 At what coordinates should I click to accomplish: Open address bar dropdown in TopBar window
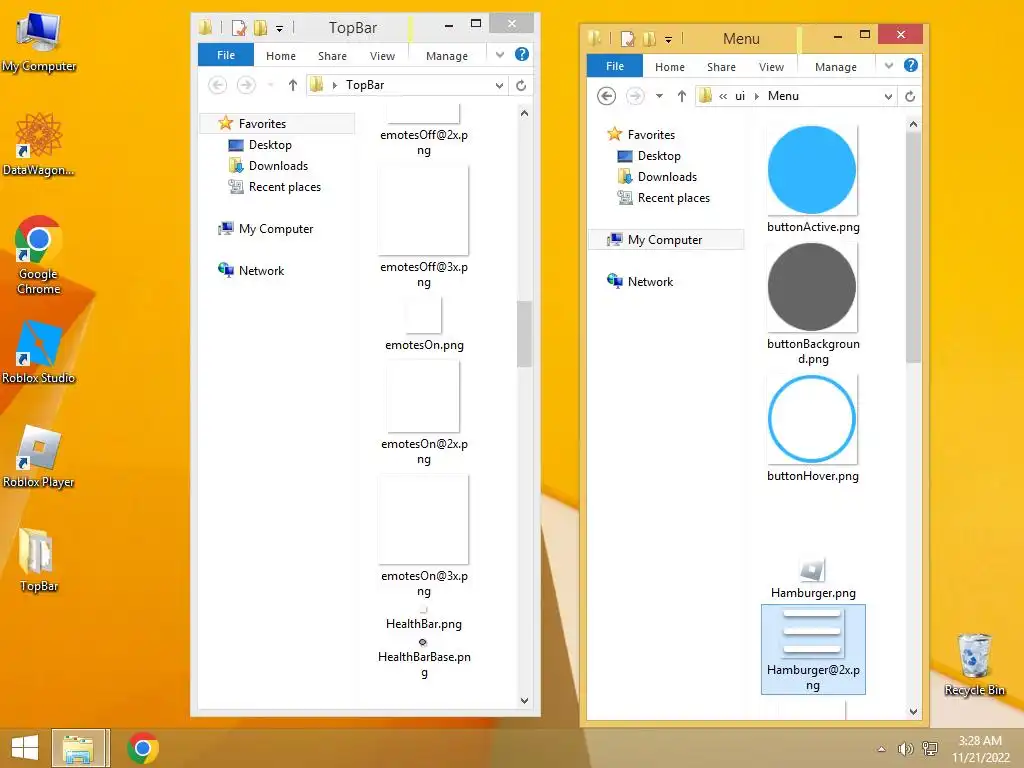pos(499,86)
